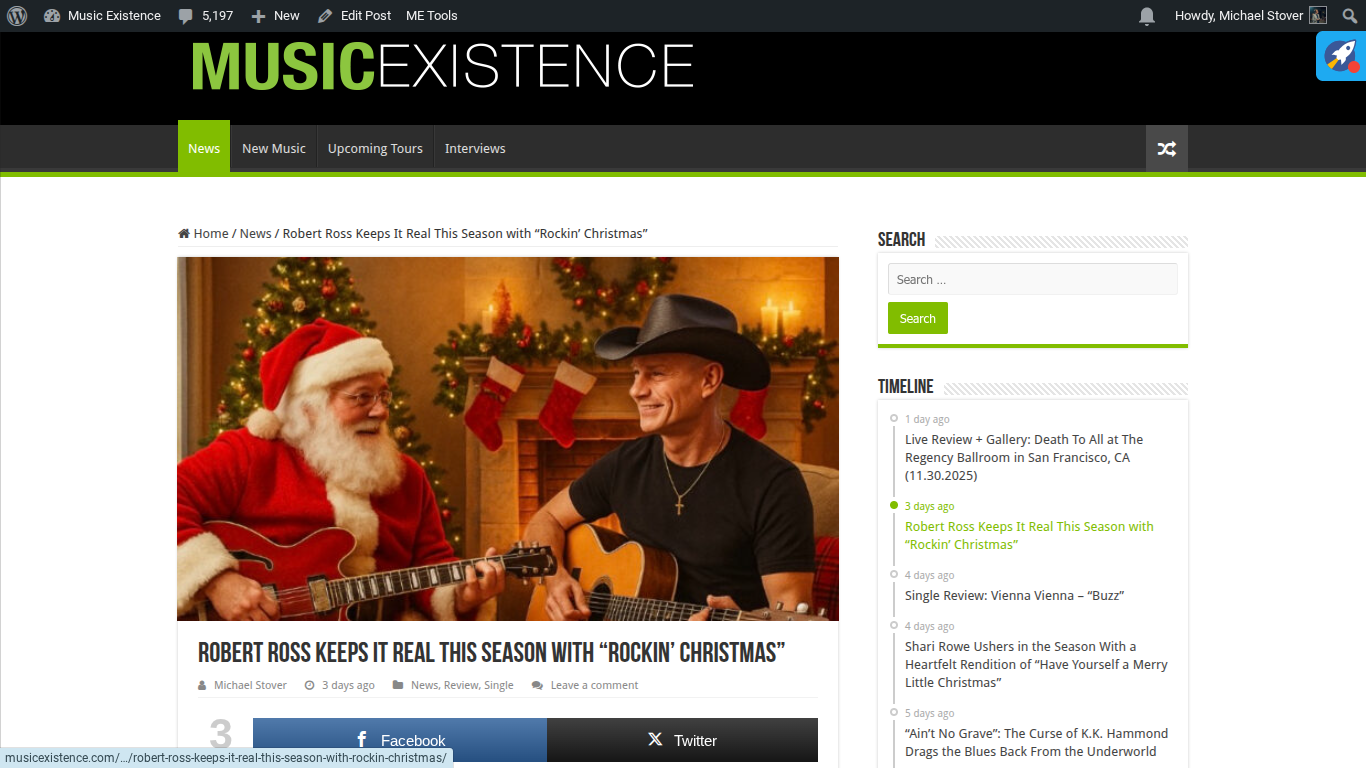Open the Upcoming Tours nav item

[x=375, y=149]
